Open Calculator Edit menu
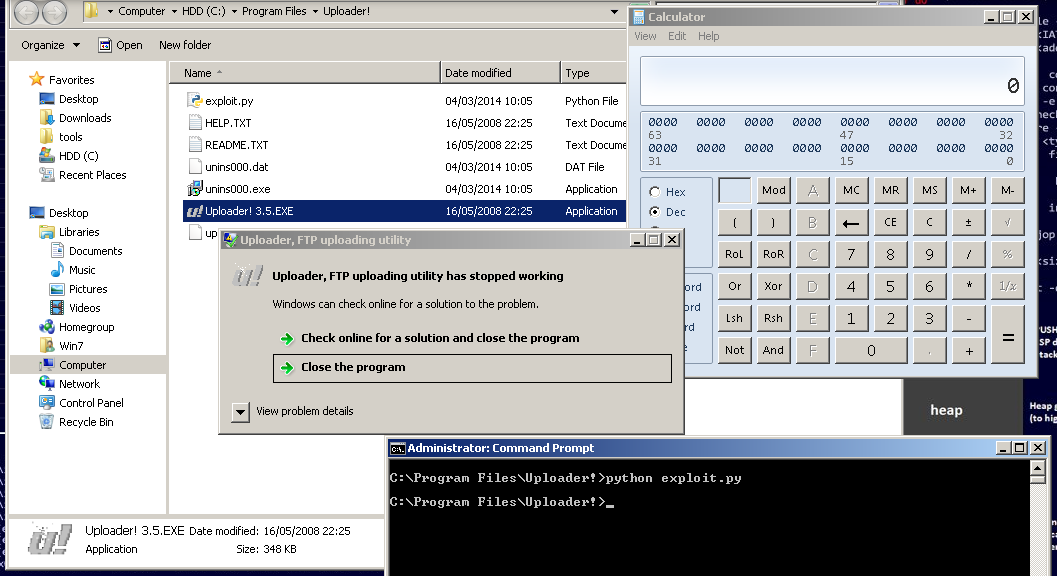Image resolution: width=1057 pixels, height=576 pixels. click(677, 36)
